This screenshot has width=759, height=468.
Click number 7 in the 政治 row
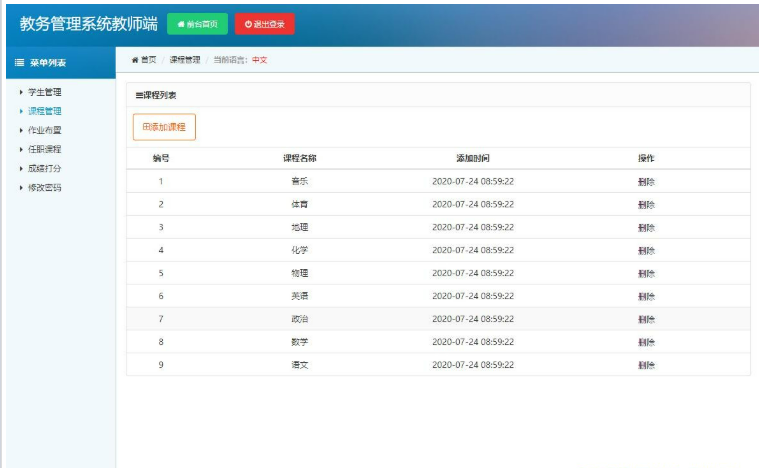[x=161, y=319]
